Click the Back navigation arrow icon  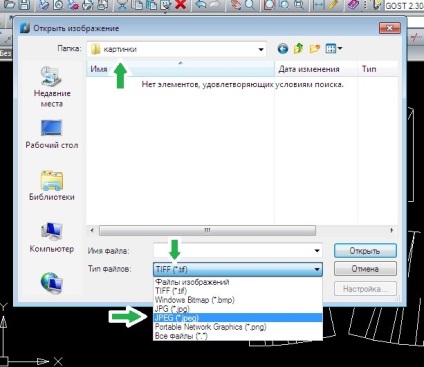click(283, 49)
